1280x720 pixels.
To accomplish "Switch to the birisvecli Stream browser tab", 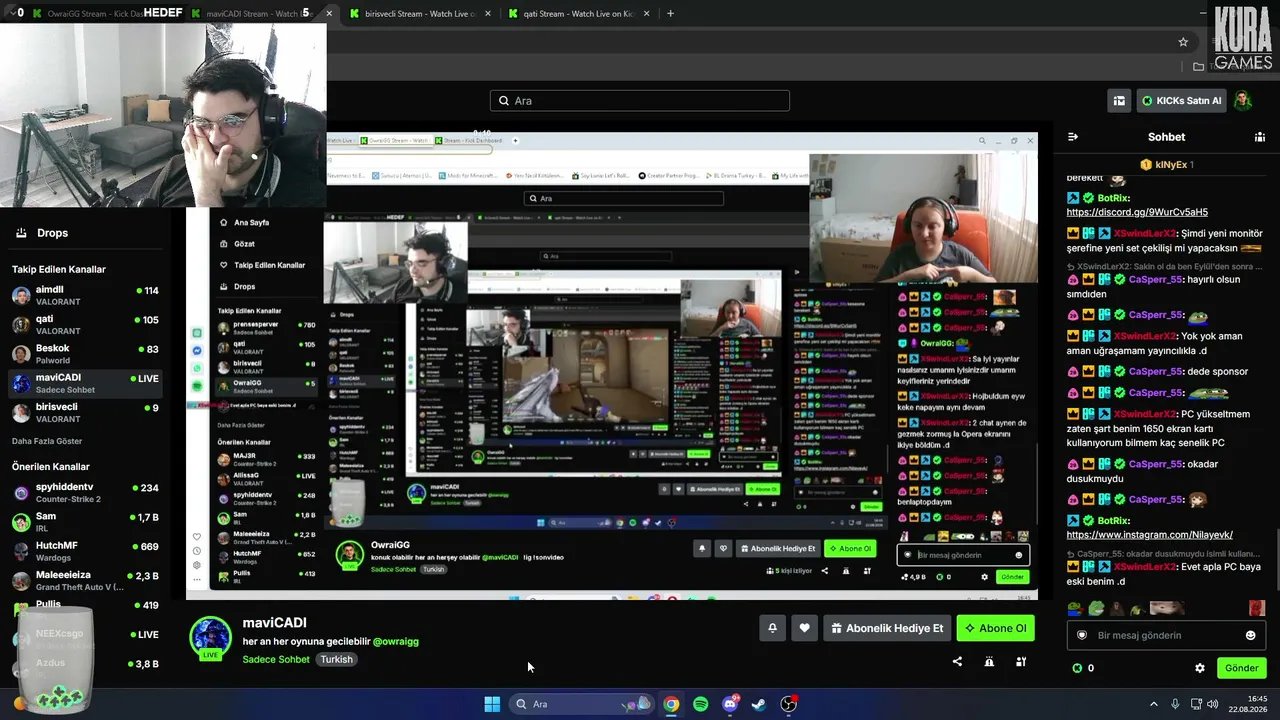I will pyautogui.click(x=419, y=14).
